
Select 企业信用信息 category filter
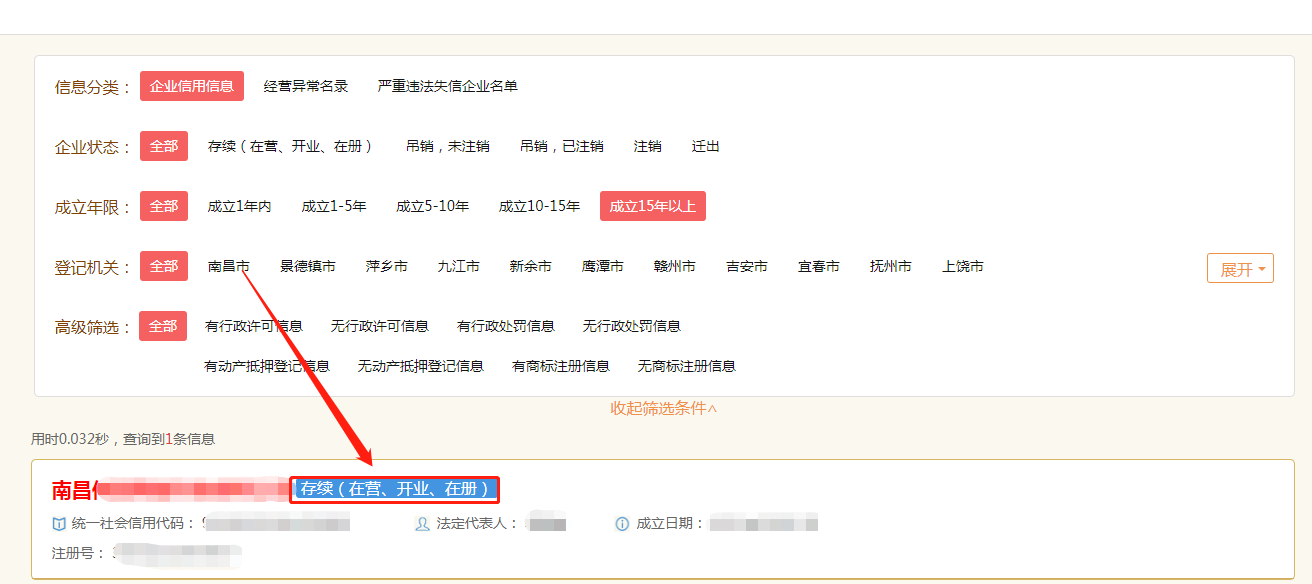pos(192,86)
